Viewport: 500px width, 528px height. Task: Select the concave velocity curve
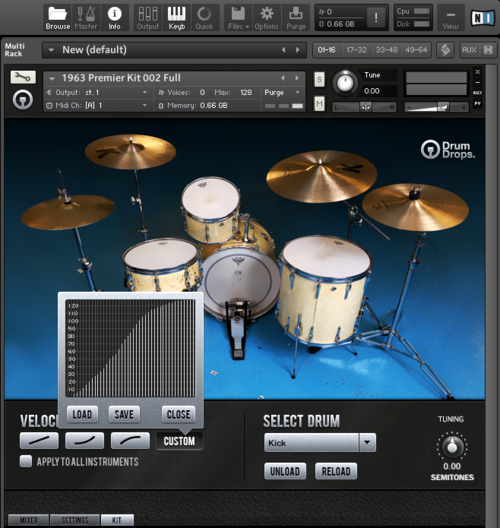85,440
